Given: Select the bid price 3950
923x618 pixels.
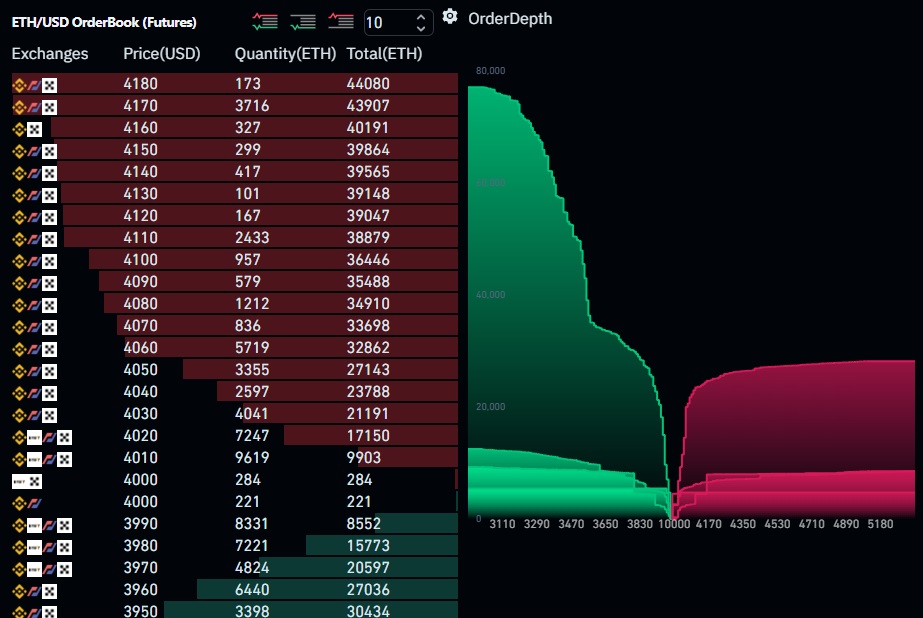Looking at the screenshot, I should click(x=141, y=611).
